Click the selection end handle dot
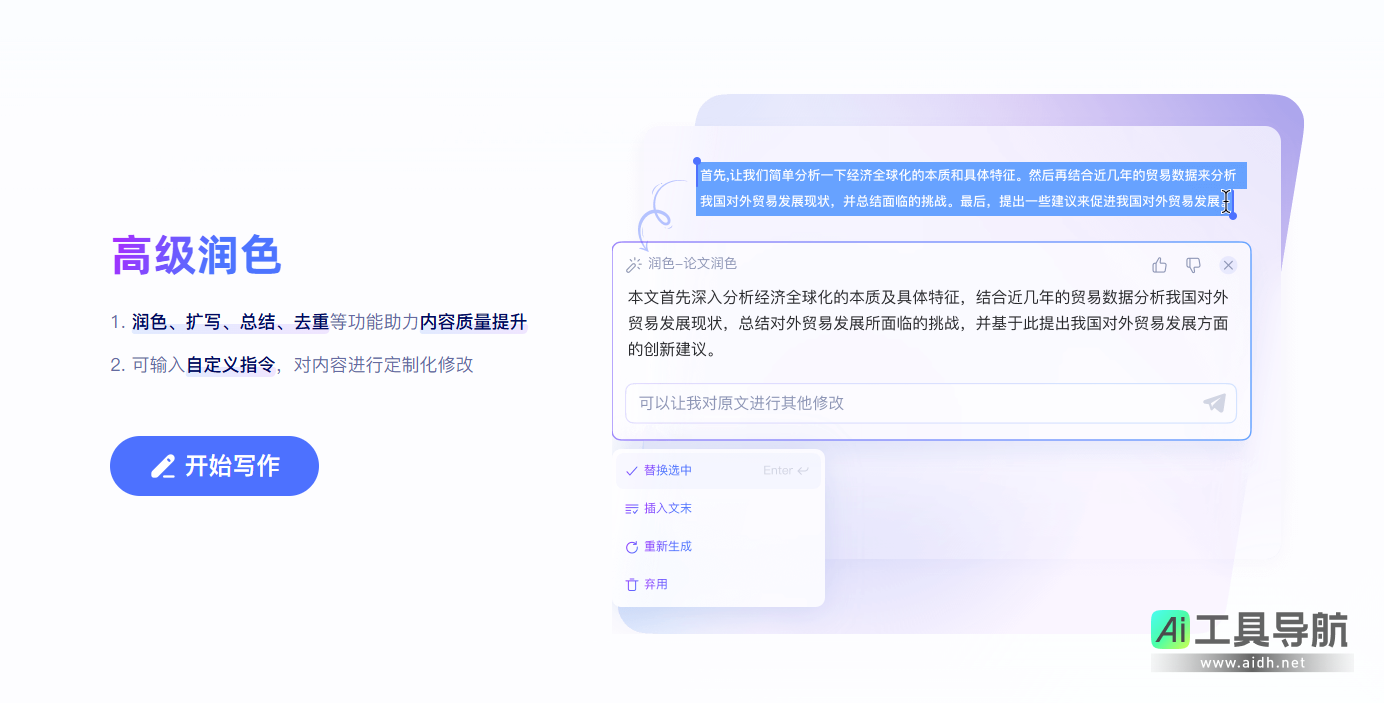Viewport: 1384px width, 703px height. [1232, 216]
